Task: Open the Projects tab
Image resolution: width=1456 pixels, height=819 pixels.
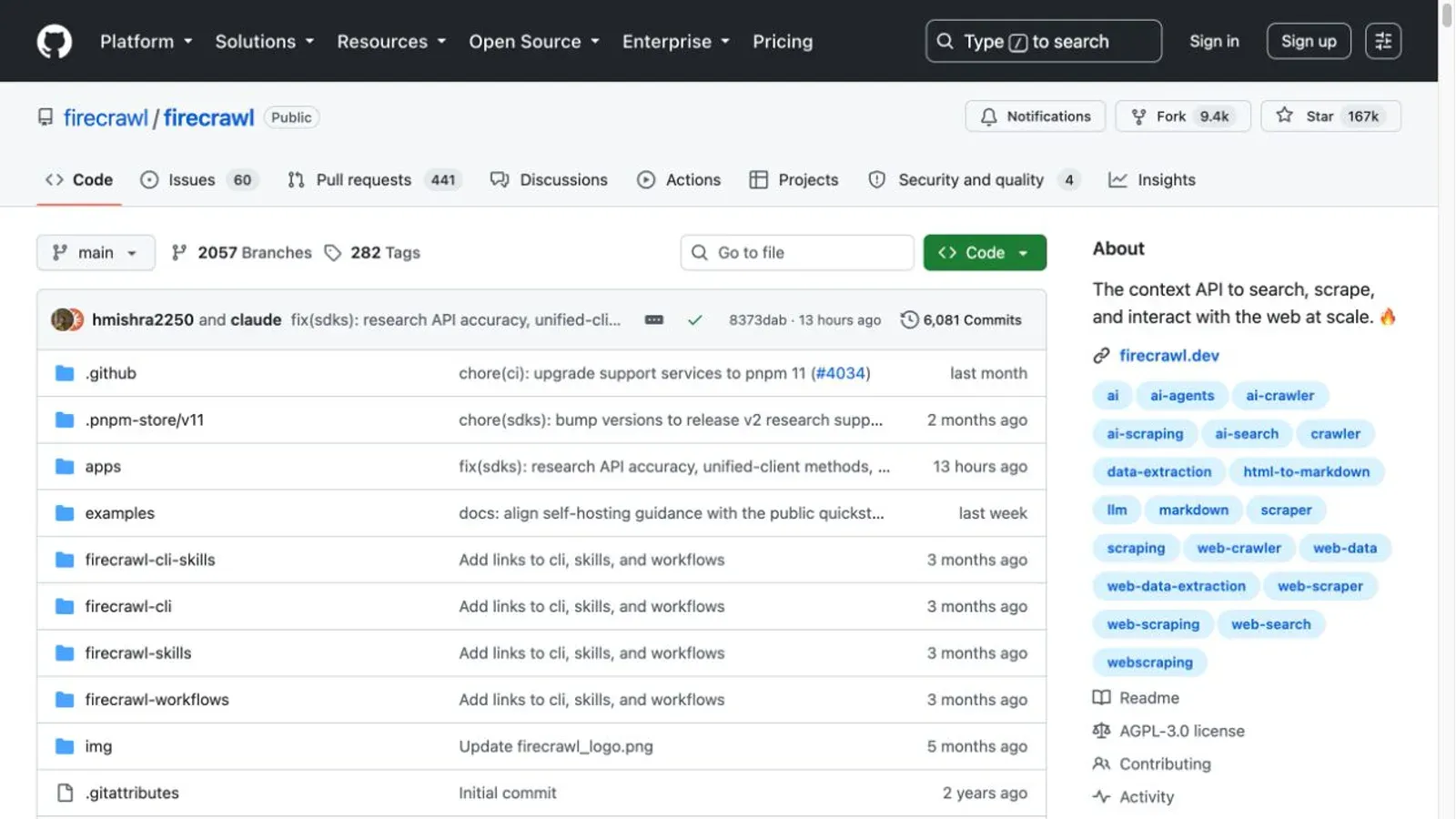Action: pyautogui.click(x=794, y=180)
